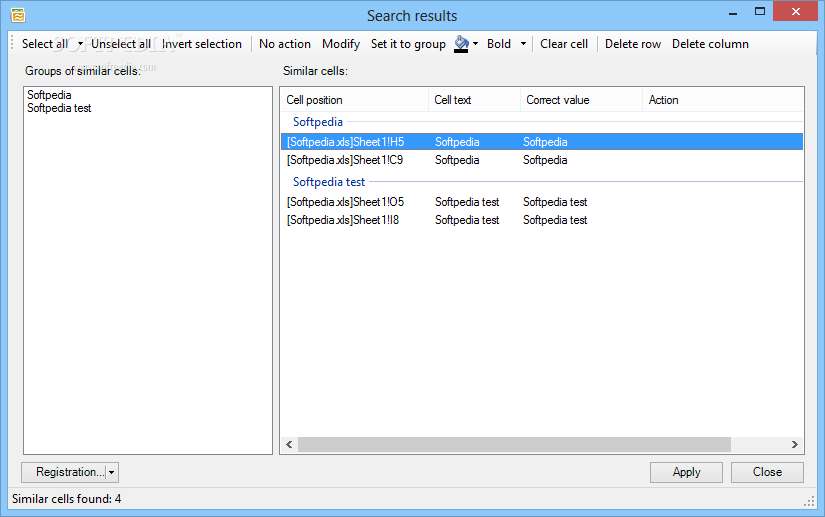Click Correct value in O5 row

pyautogui.click(x=555, y=202)
